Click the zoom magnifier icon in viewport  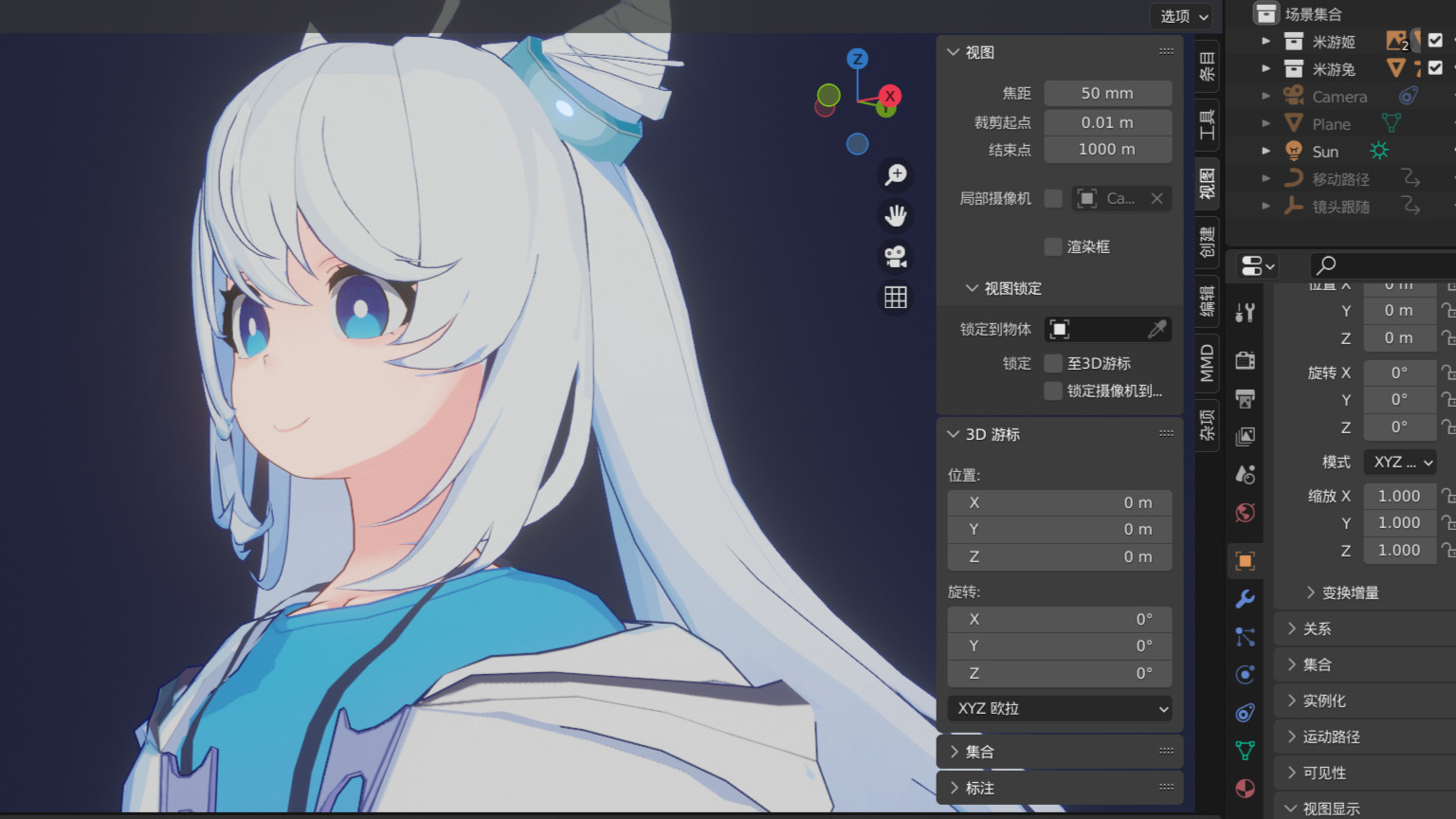click(896, 174)
